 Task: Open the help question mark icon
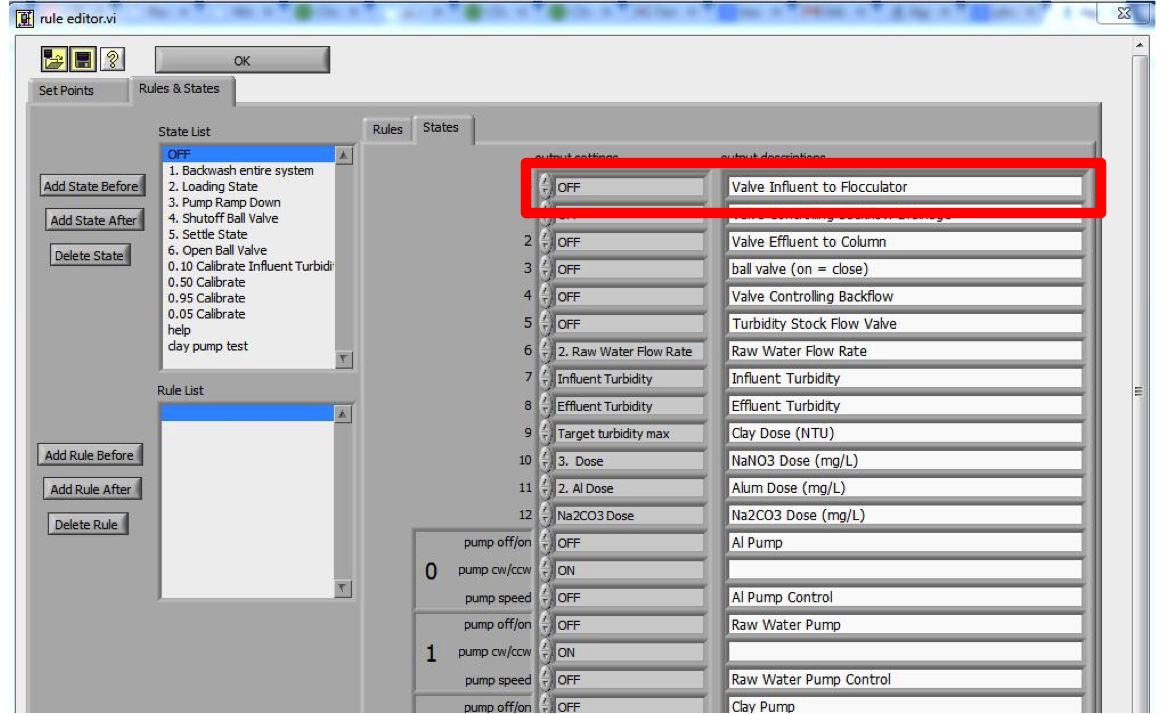pyautogui.click(x=112, y=59)
